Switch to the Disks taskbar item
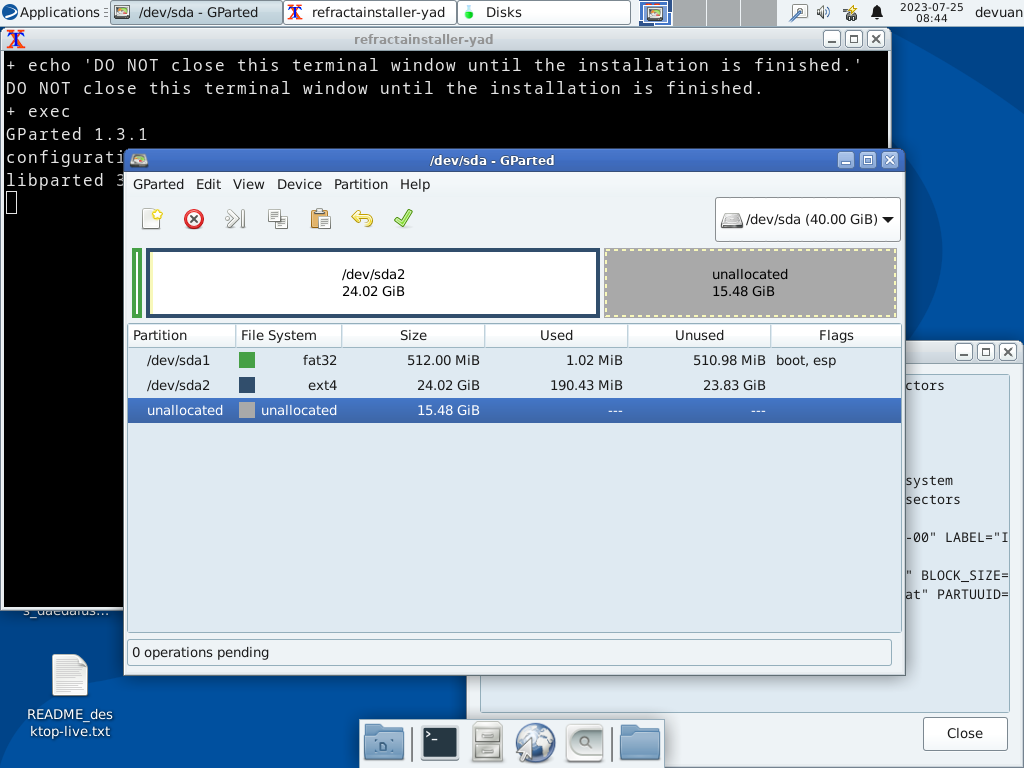The height and width of the screenshot is (768, 1024). [543, 12]
